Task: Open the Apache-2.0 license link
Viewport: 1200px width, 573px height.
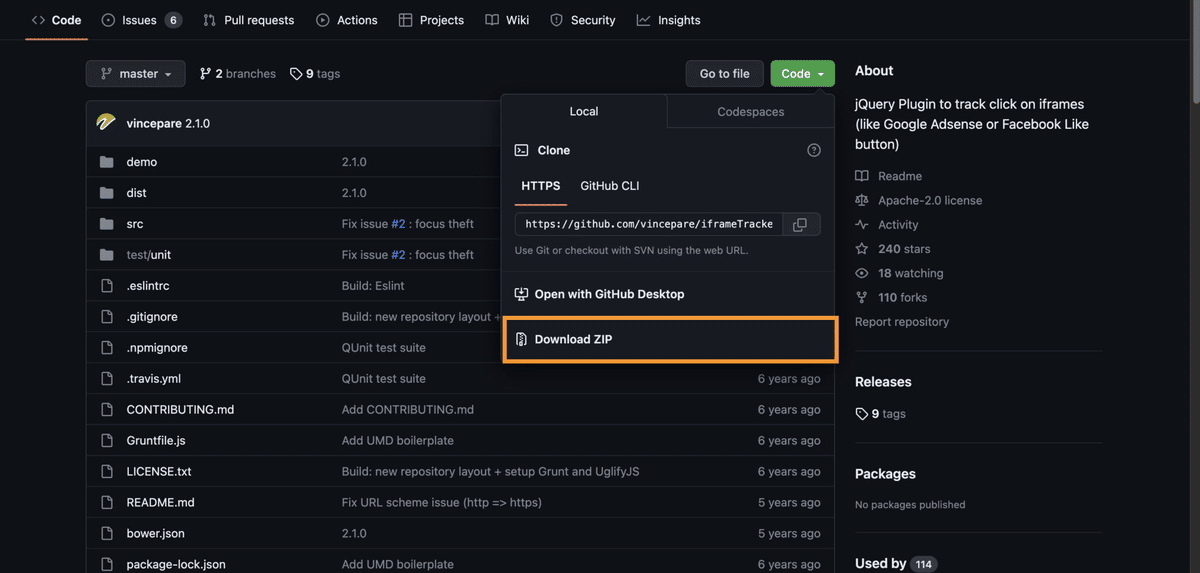Action: coord(919,200)
